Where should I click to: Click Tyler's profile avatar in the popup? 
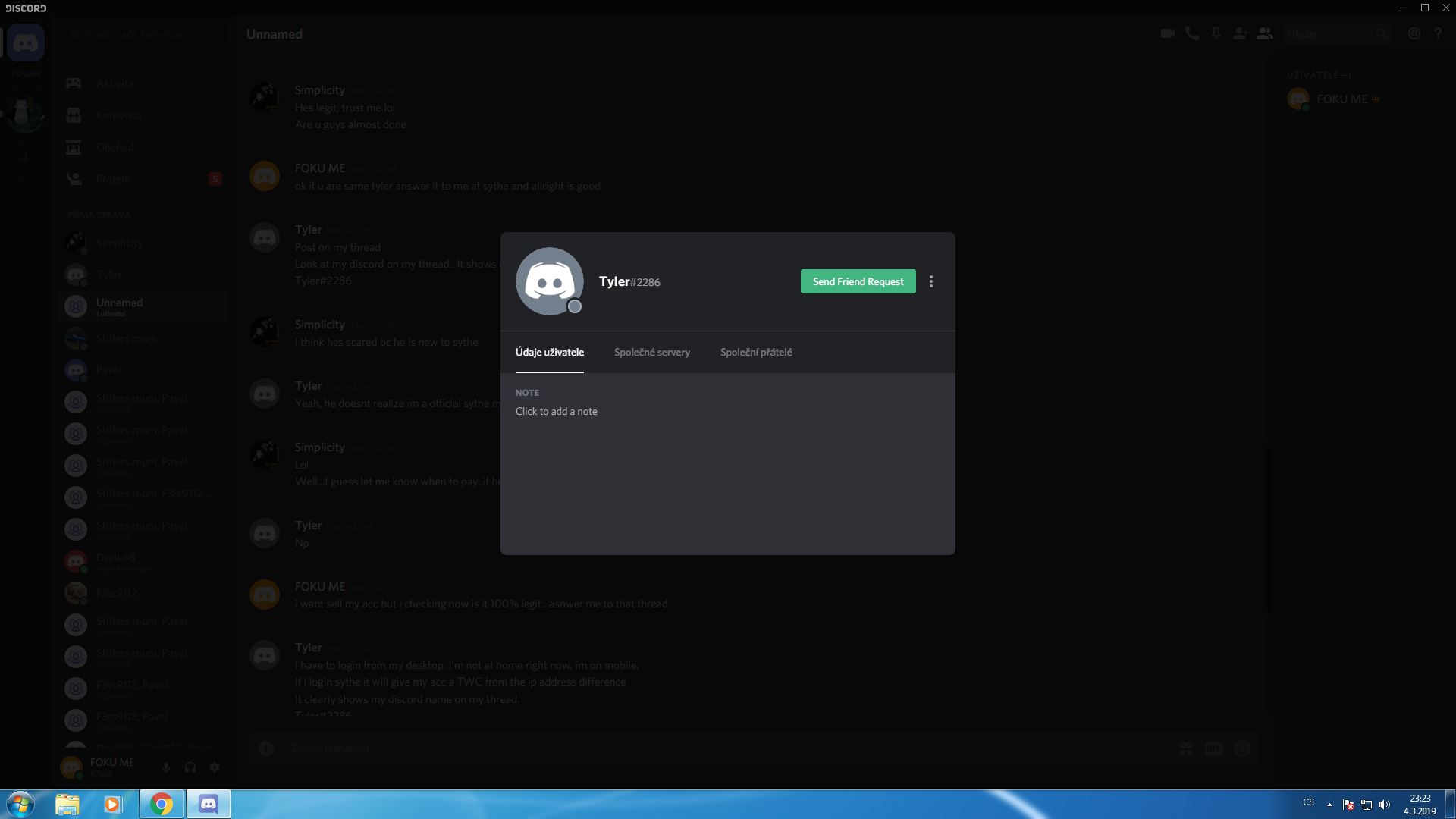coord(549,281)
